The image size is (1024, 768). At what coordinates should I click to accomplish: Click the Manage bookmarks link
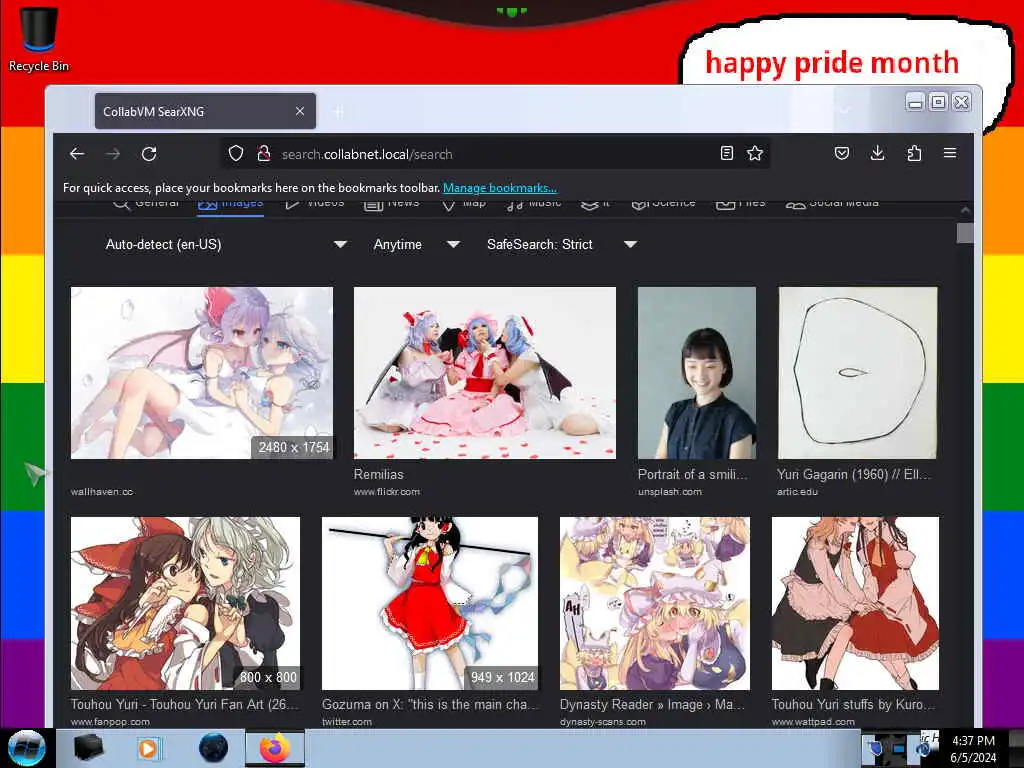click(500, 188)
